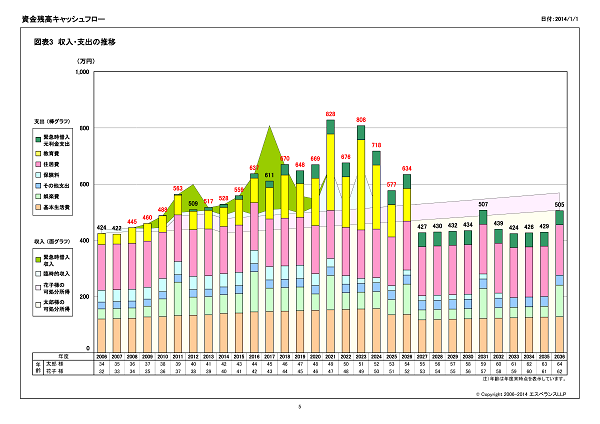
Task: Click the 593 value label above 2011 bar
Action: click(x=178, y=189)
